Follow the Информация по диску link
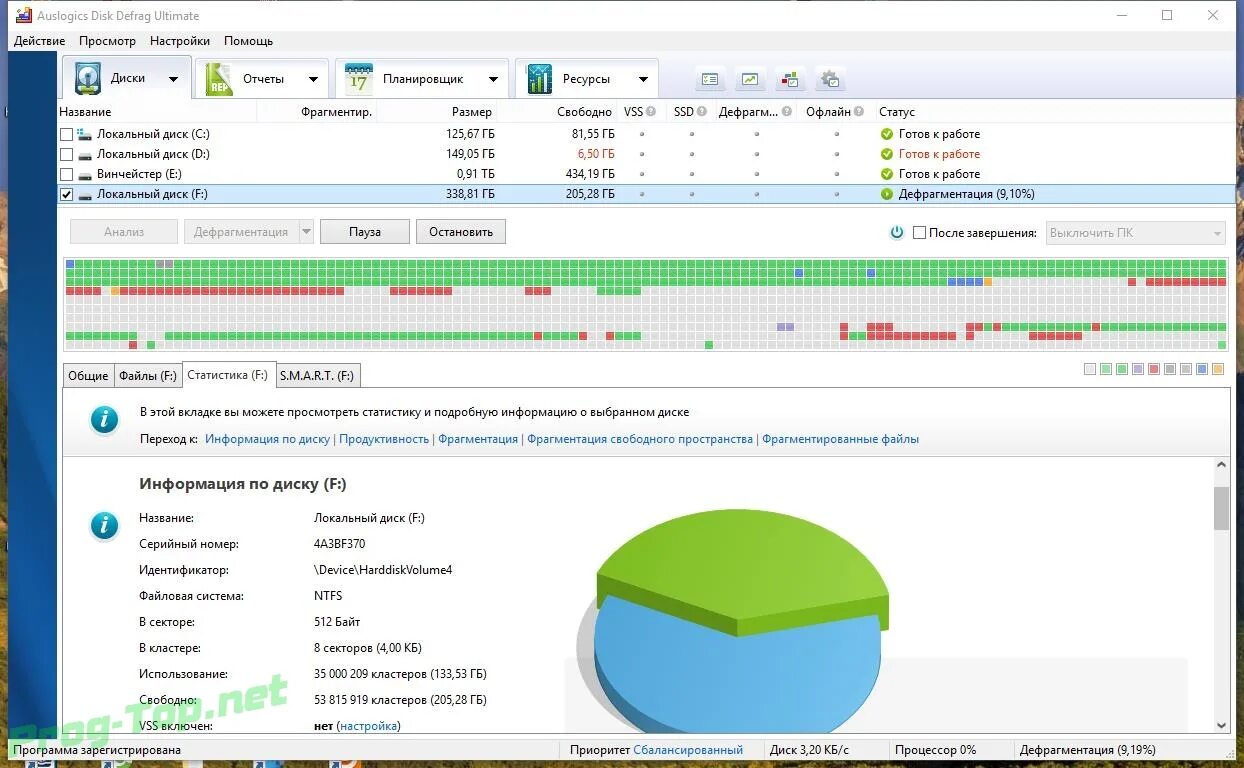Viewport: 1244px width, 768px height. [x=267, y=439]
